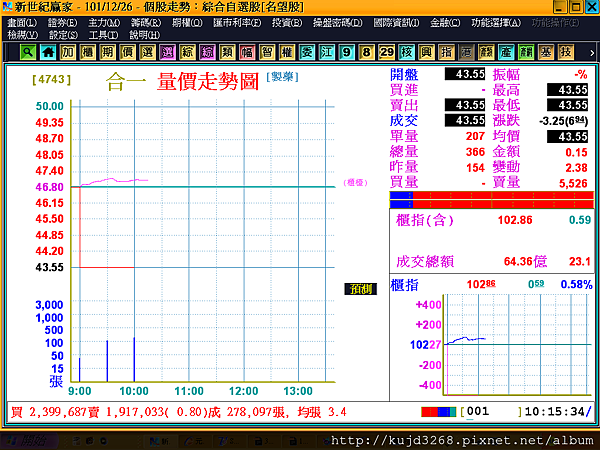This screenshot has width=600, height=450.
Task: Click the [製藥] industry link
Action: point(282,77)
